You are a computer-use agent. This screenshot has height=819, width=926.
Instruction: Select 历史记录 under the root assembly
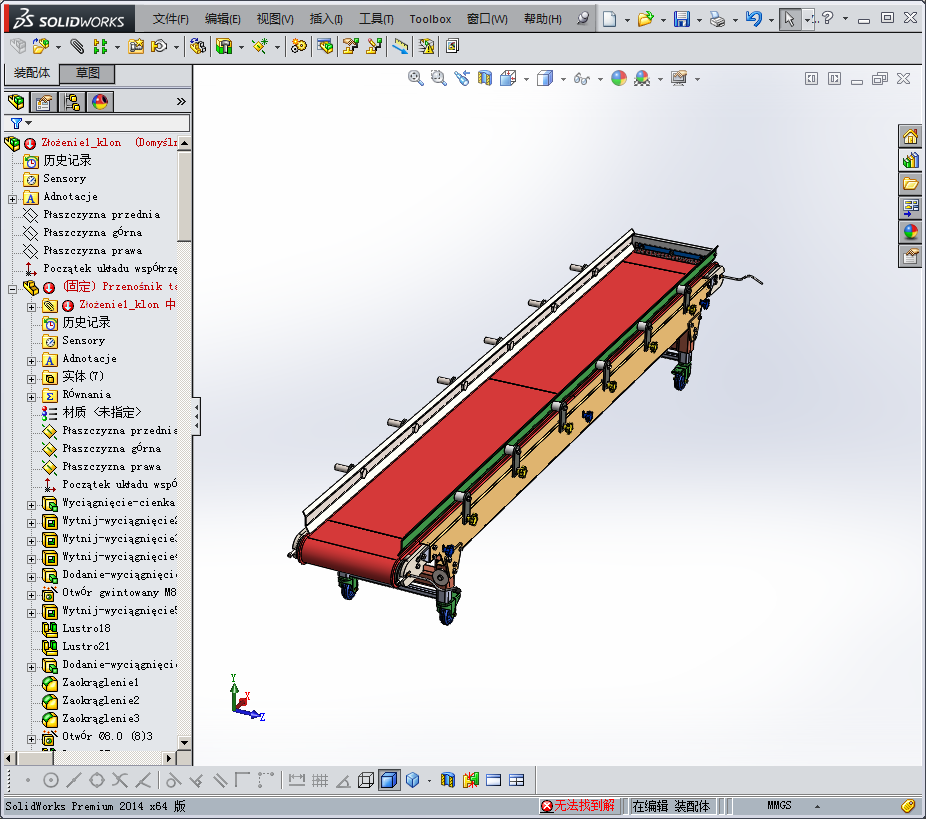coord(67,161)
